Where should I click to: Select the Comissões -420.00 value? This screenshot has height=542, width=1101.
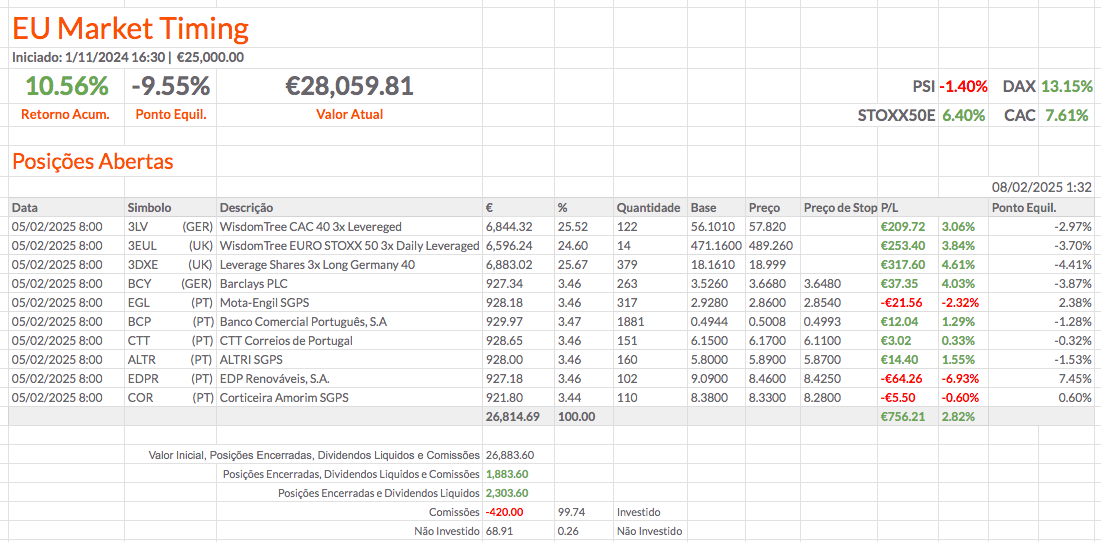click(x=504, y=511)
